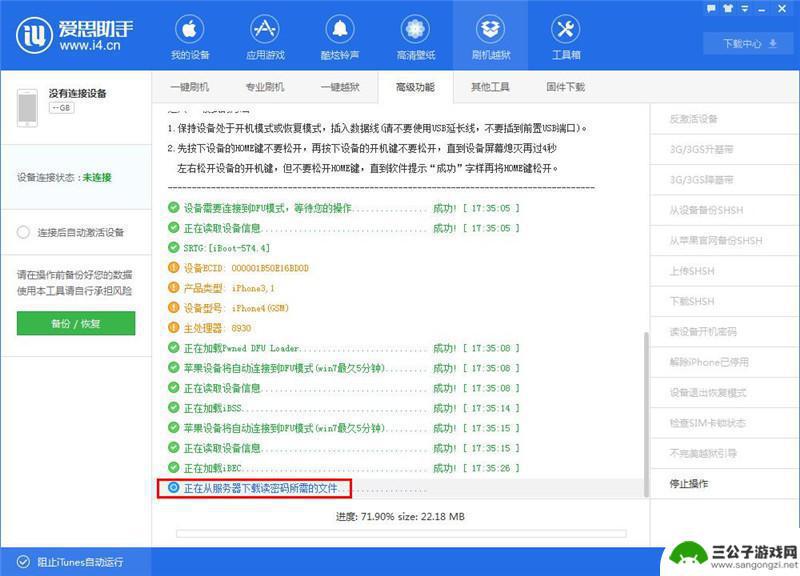Enable 连接后自动激活设备 radio option

coord(23,233)
